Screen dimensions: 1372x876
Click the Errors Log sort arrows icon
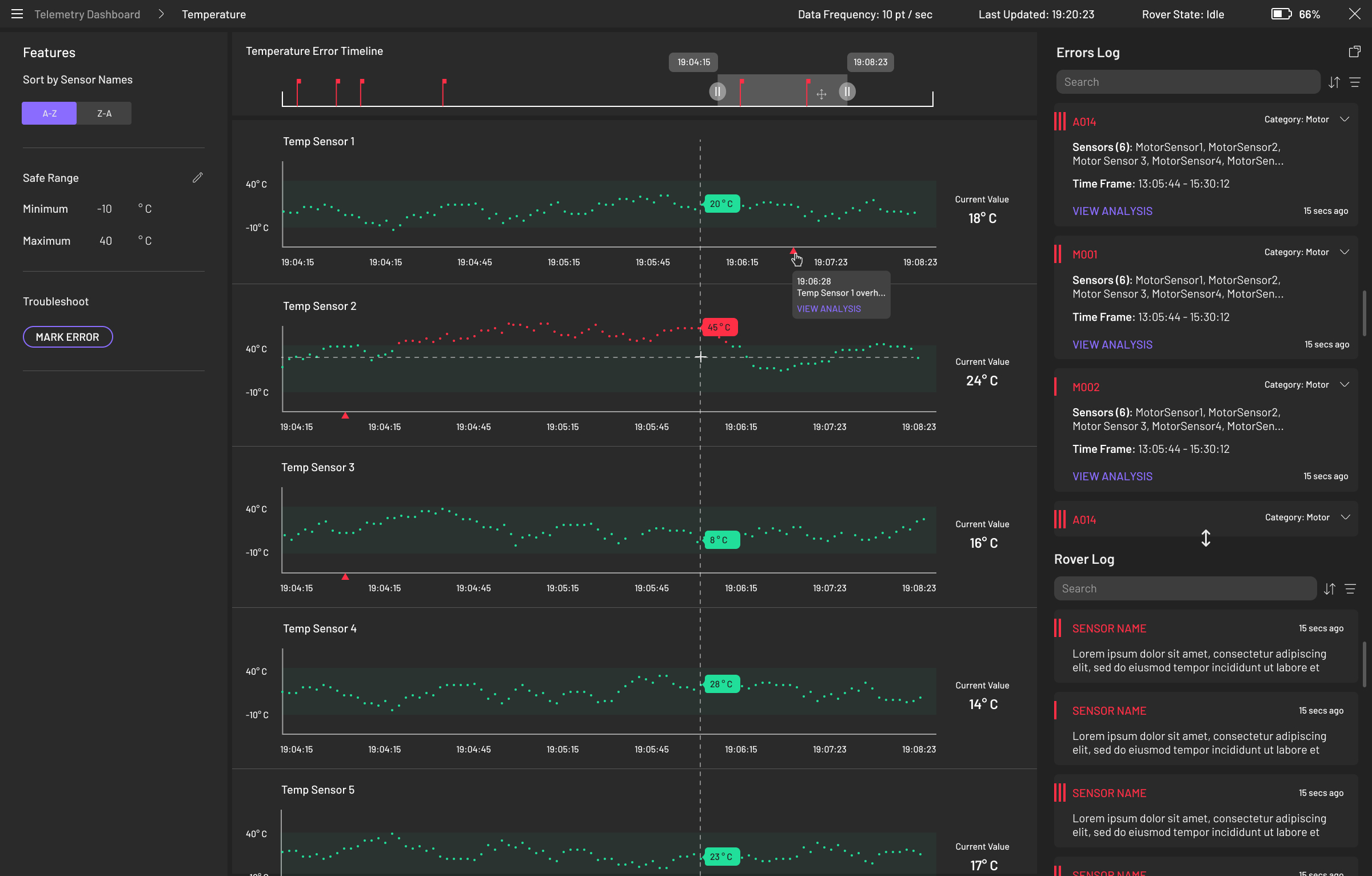1334,82
